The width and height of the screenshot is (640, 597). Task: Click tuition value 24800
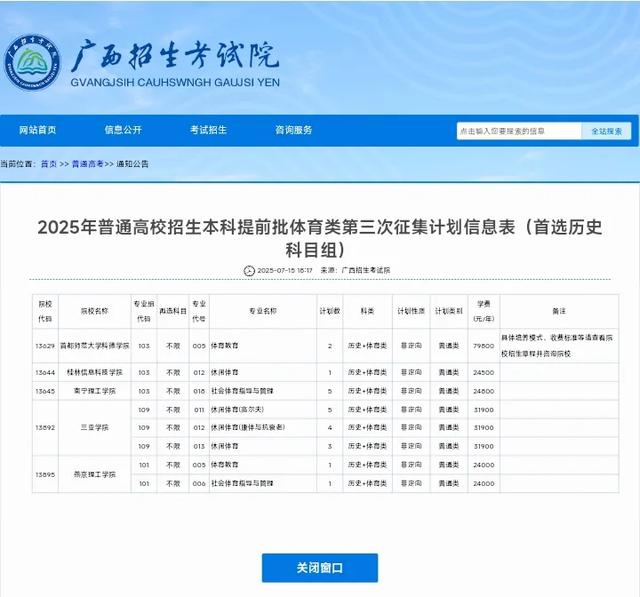tap(484, 391)
